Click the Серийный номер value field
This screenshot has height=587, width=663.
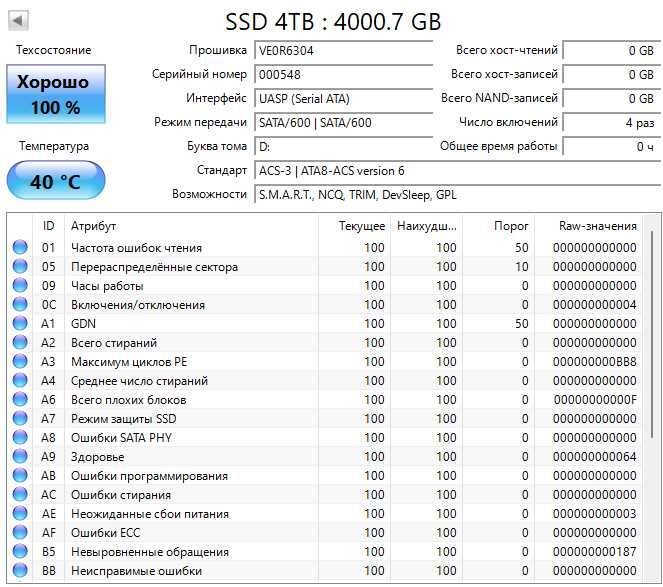click(340, 75)
